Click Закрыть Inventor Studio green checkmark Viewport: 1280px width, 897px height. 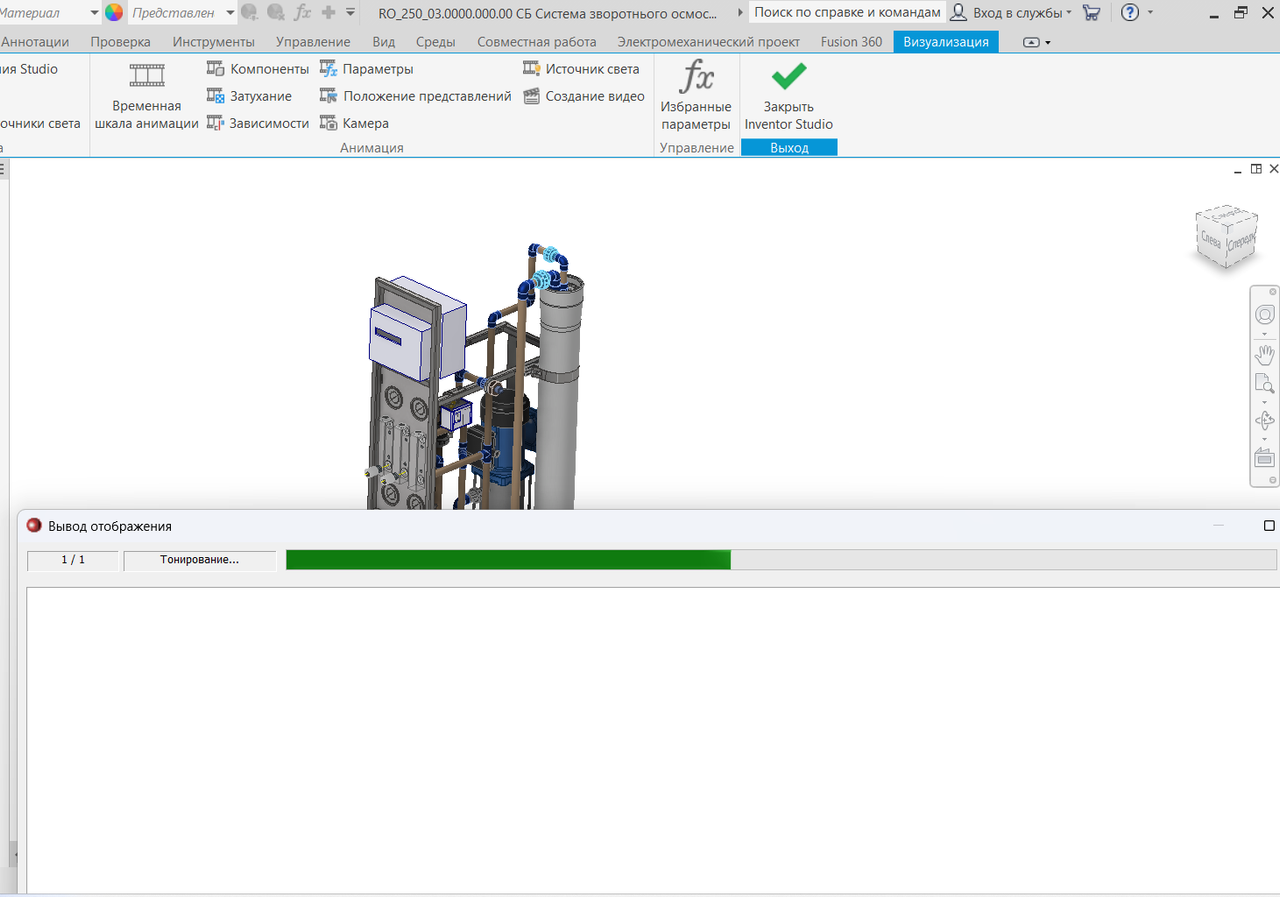789,96
